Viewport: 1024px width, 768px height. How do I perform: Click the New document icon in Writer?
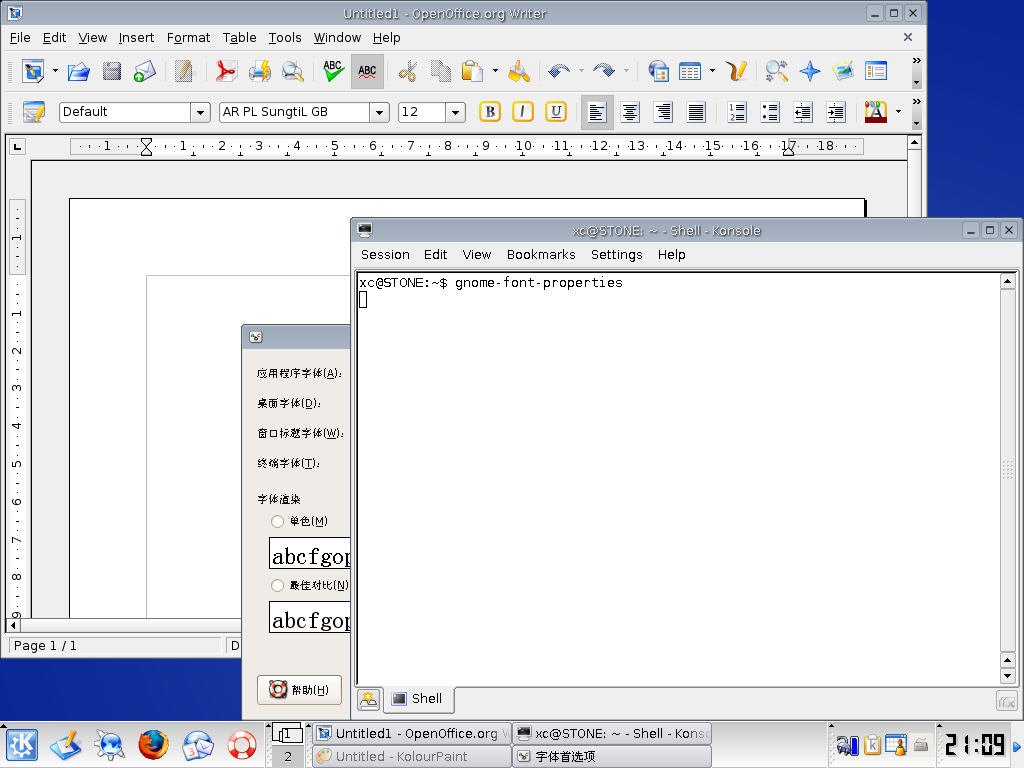(33, 71)
